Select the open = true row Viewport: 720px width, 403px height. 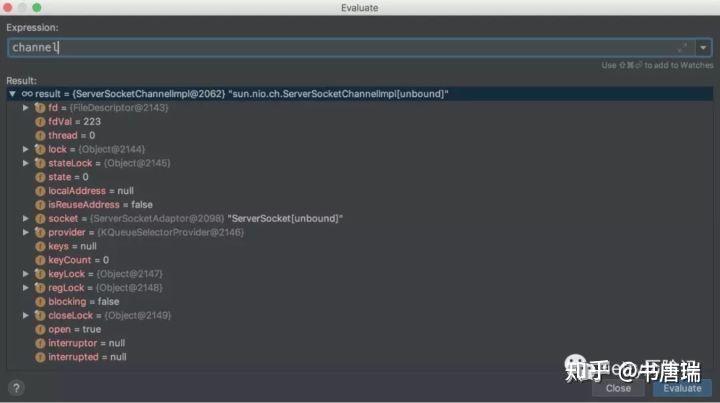pos(360,330)
